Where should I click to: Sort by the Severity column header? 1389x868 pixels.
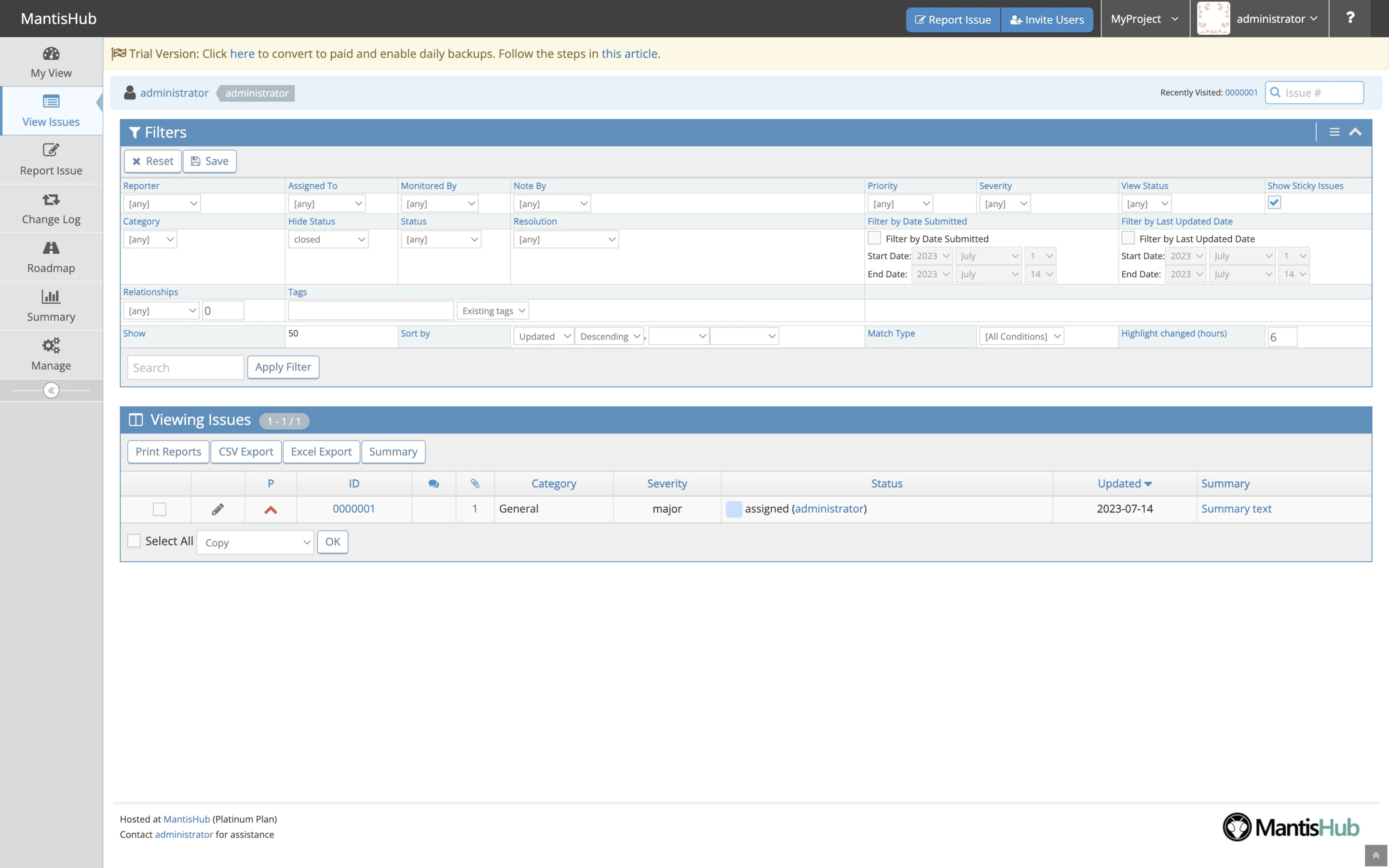(x=667, y=484)
